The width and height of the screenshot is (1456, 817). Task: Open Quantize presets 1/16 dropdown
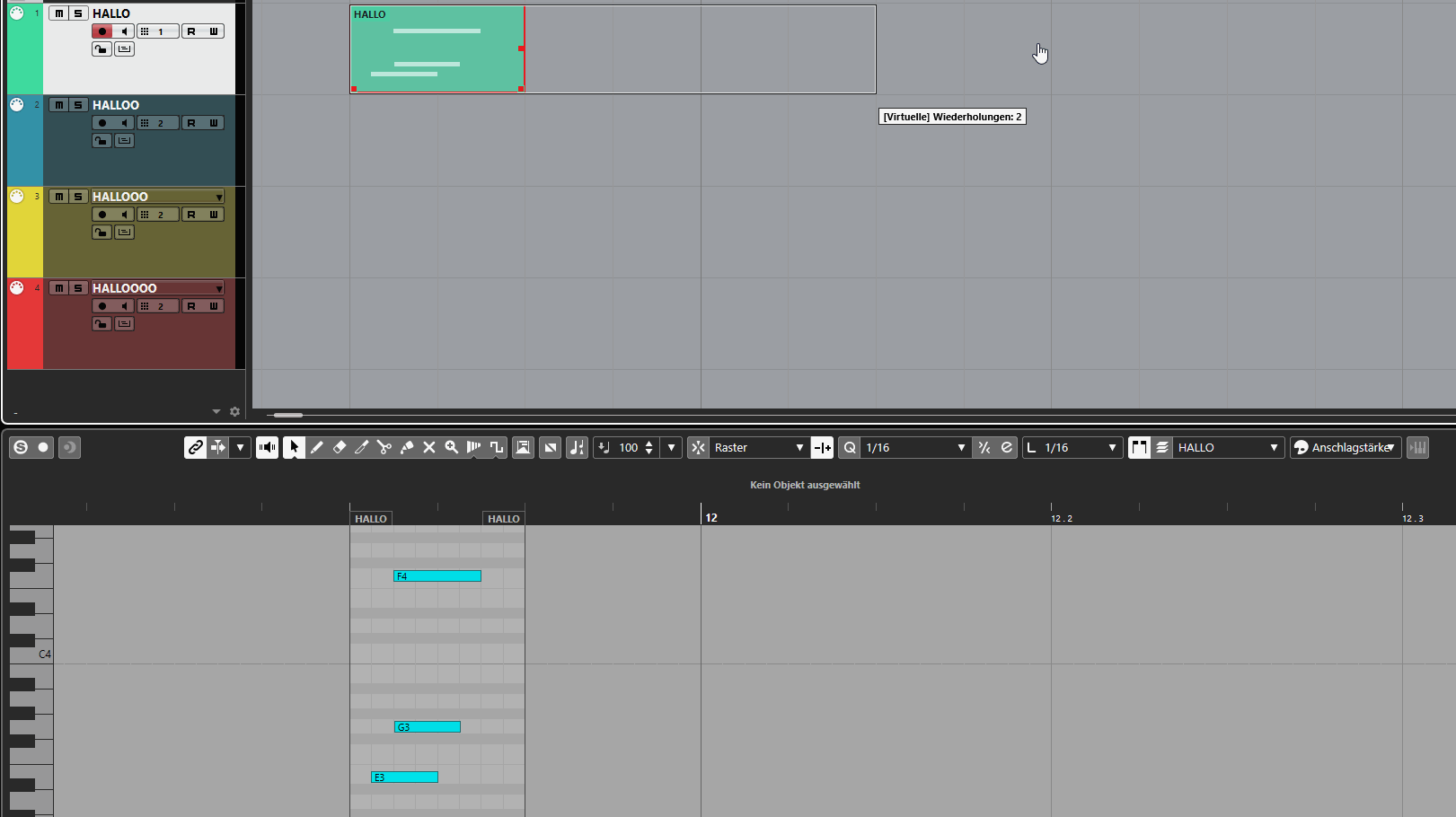(914, 447)
